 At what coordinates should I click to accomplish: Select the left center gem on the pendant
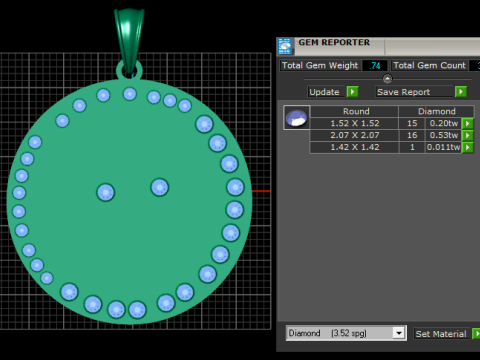(106, 192)
